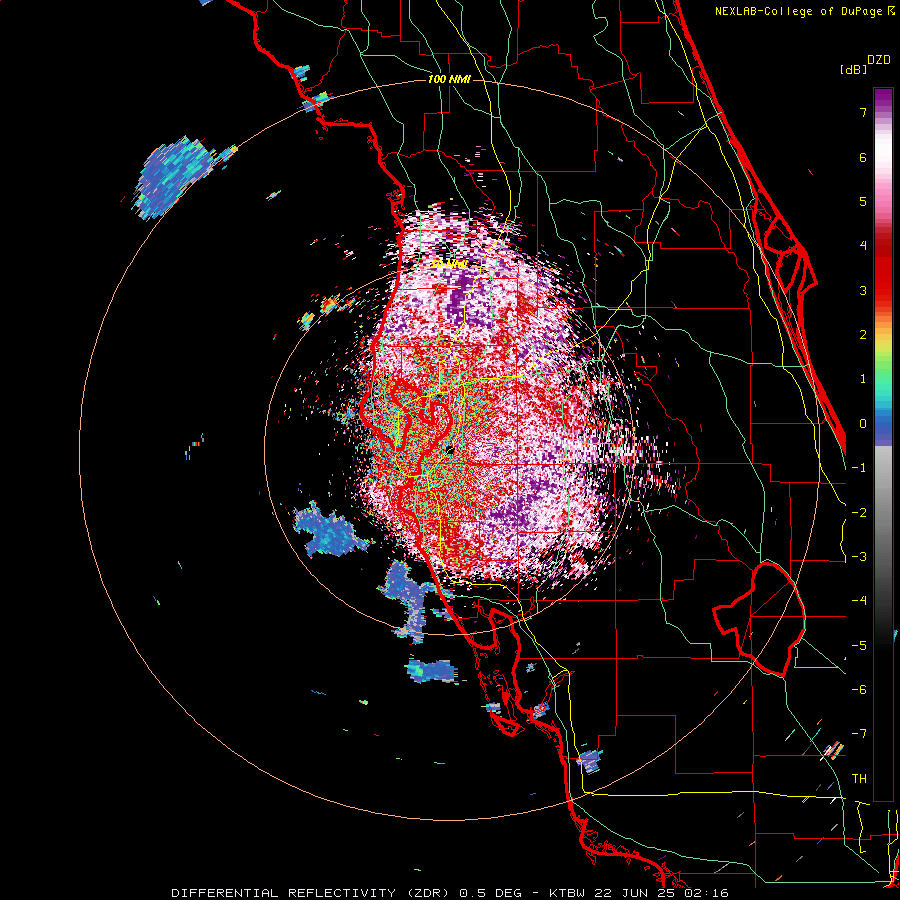Click the color scale value -7
The width and height of the screenshot is (900, 900).
(x=859, y=734)
